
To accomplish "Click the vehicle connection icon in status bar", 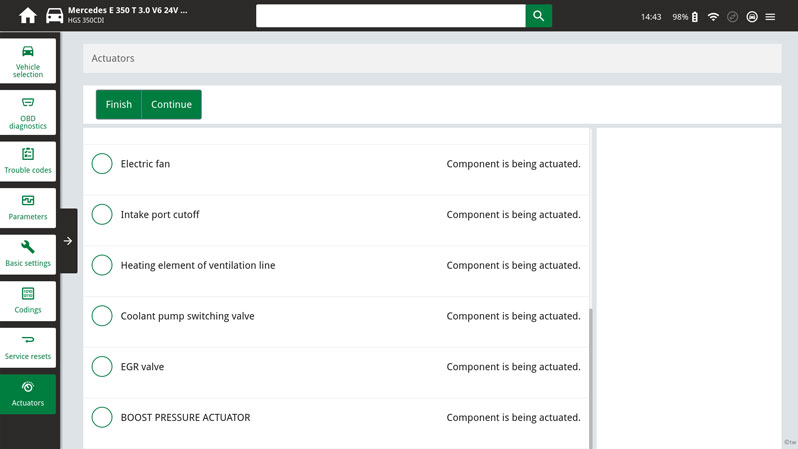I will pyautogui.click(x=751, y=17).
